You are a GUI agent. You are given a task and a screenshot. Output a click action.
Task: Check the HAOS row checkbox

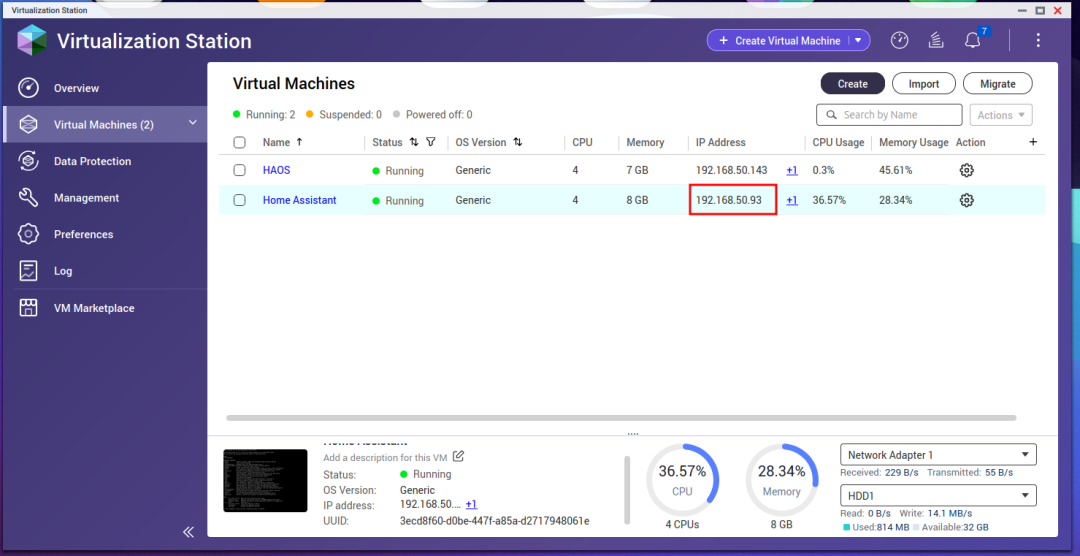tap(240, 170)
